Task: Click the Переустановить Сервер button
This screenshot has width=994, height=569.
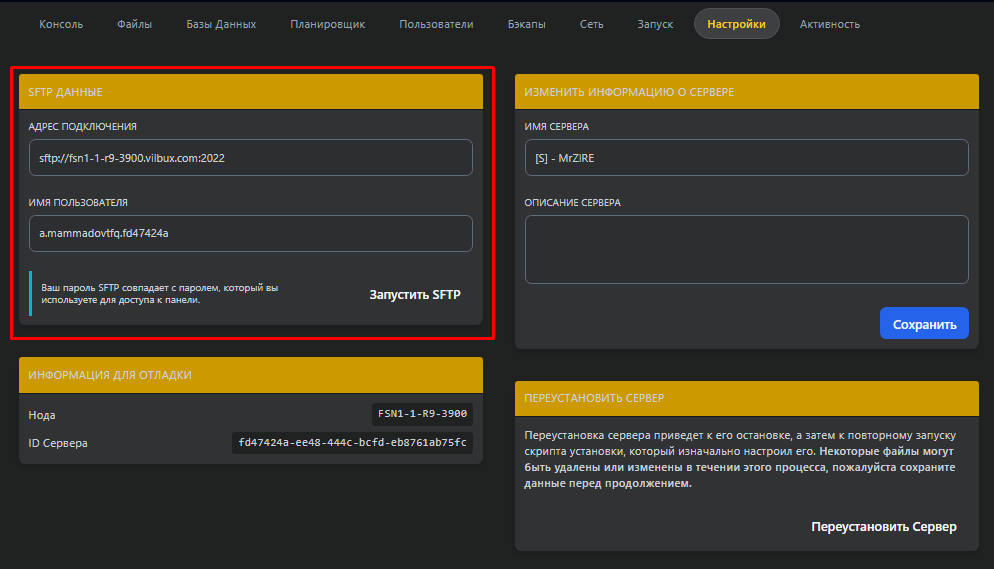Action: tap(883, 527)
